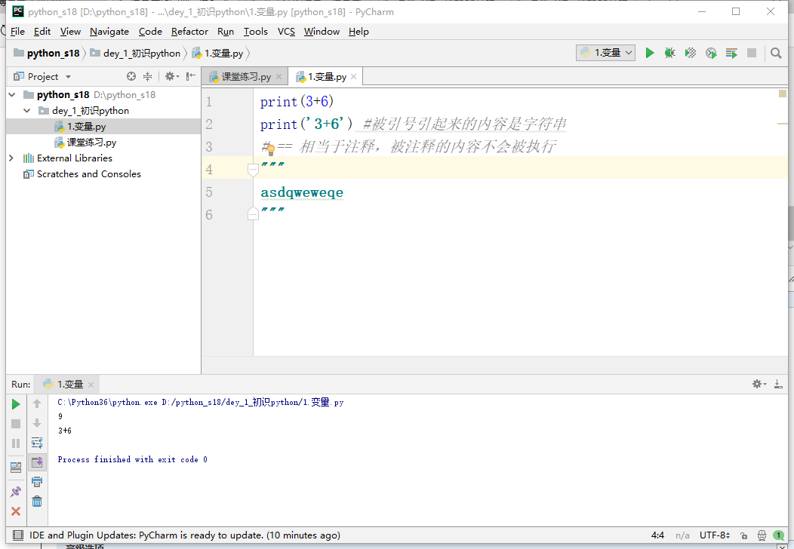Screen dimensions: 794x549
Task: Clear console output with the trash icon
Action: click(x=37, y=501)
